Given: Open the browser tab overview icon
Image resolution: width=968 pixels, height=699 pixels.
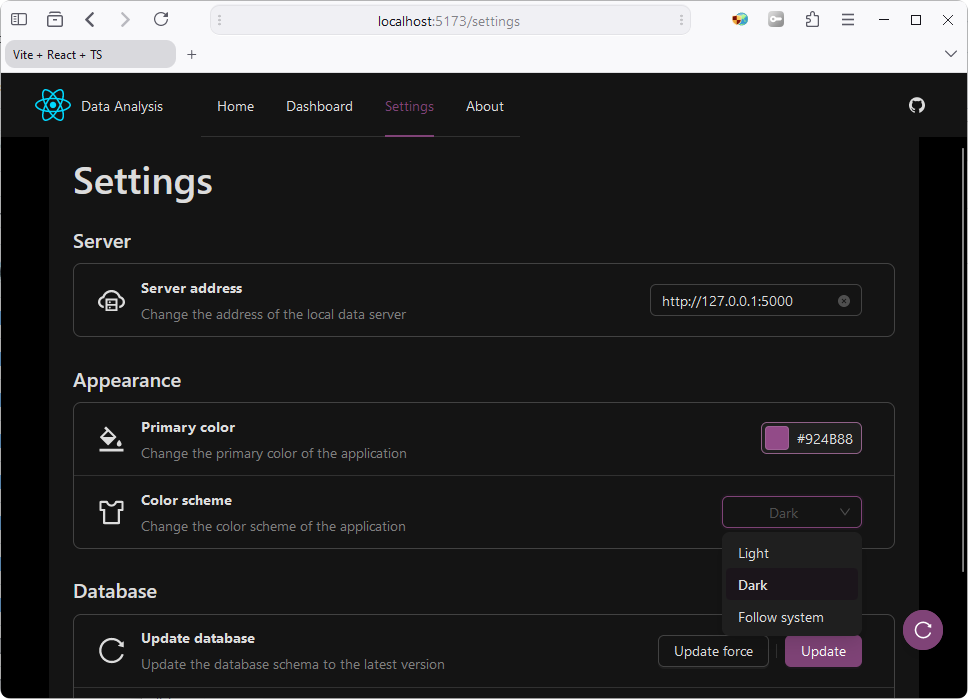Looking at the screenshot, I should coord(55,20).
